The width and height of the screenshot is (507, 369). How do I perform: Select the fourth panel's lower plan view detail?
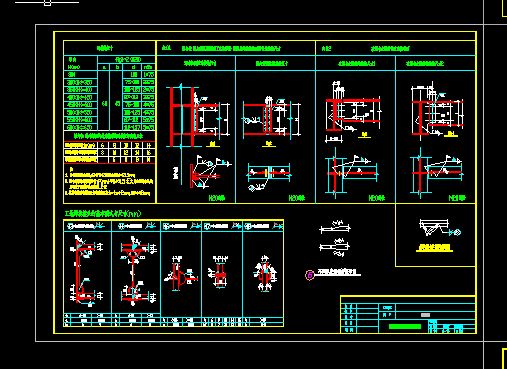point(437,173)
